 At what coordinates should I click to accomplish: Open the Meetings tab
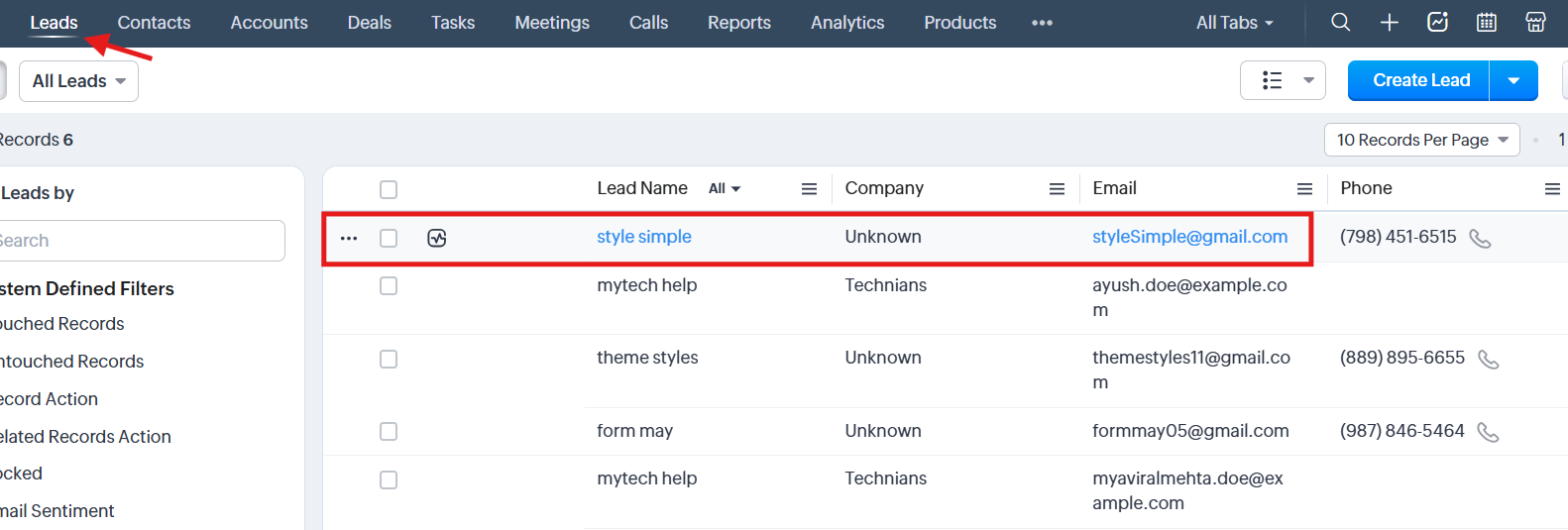tap(552, 23)
